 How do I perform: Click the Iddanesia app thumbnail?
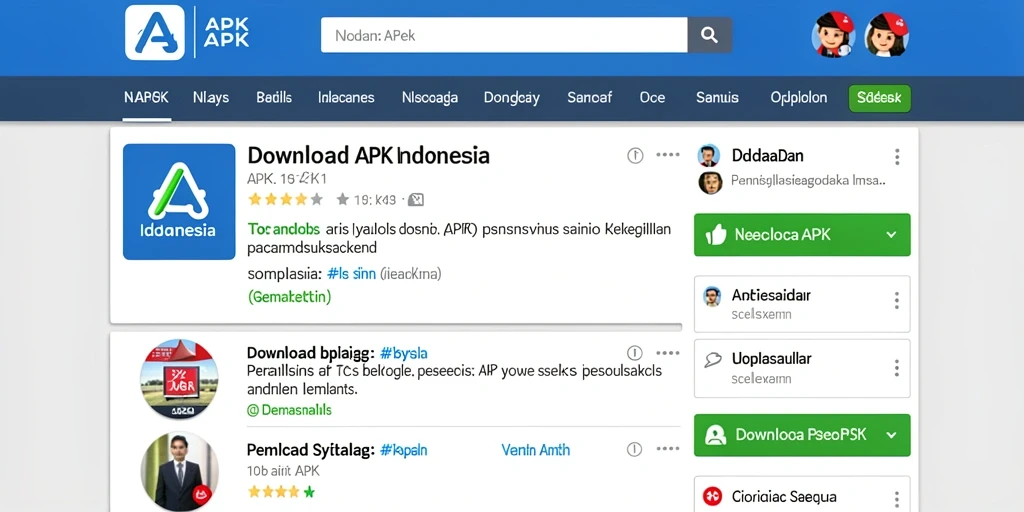(179, 202)
